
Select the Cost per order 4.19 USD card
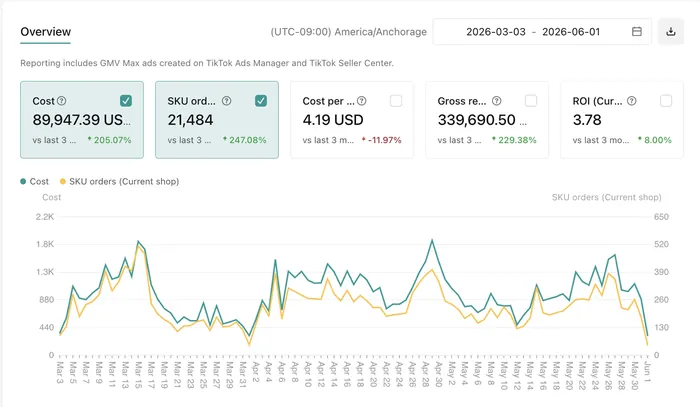click(x=352, y=120)
